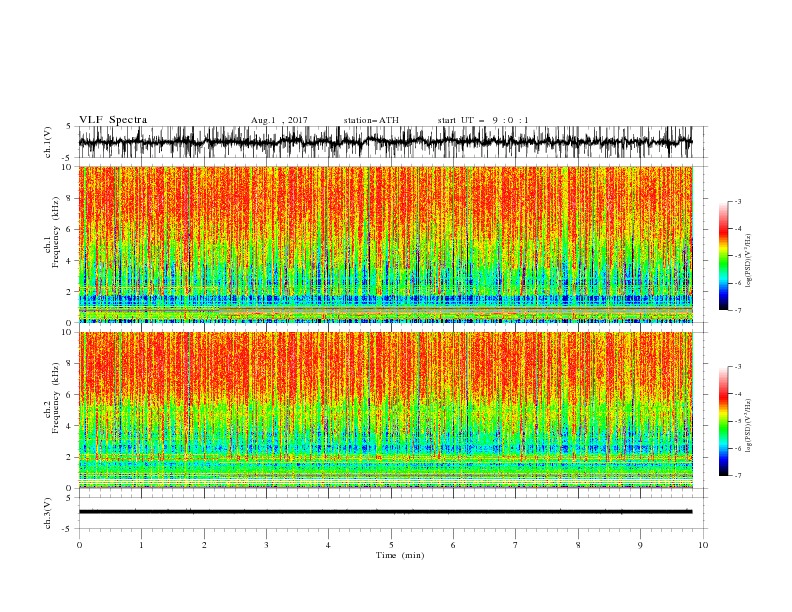Click the "3" tick on the time axis

(266, 545)
